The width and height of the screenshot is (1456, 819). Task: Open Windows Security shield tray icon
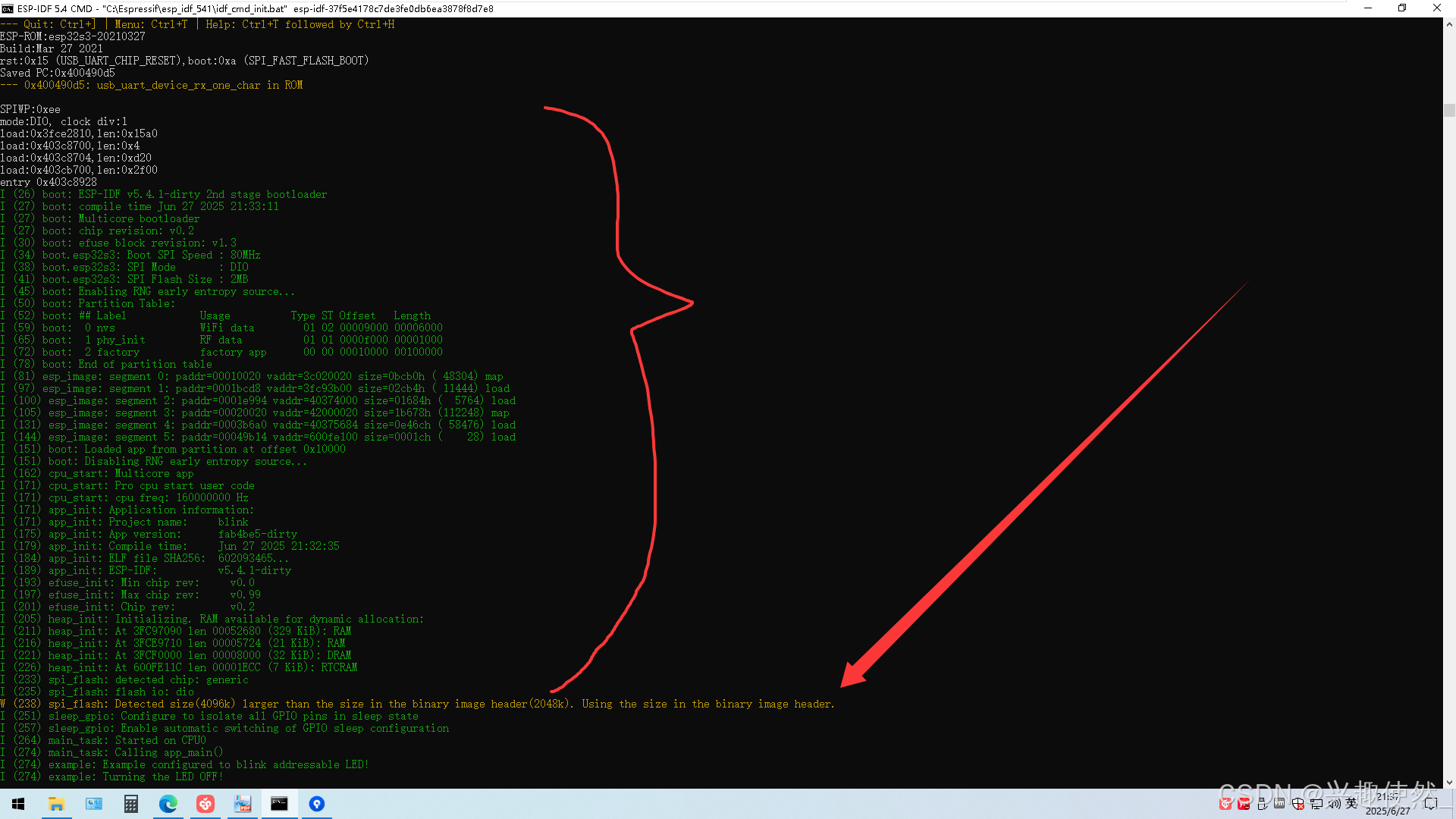tap(1298, 804)
